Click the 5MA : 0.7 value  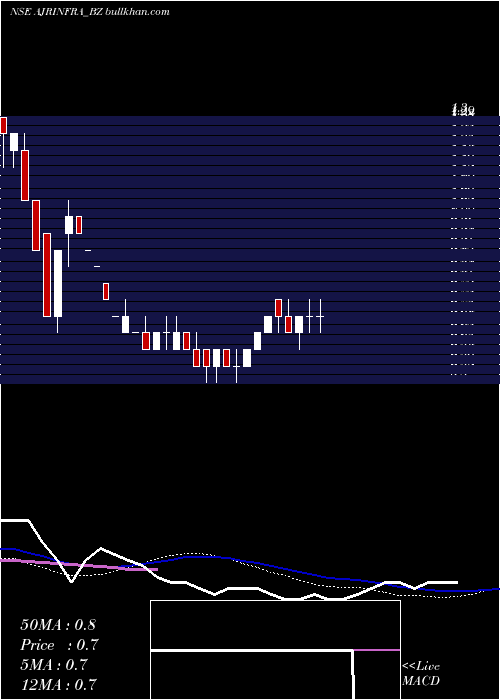[x=54, y=665]
